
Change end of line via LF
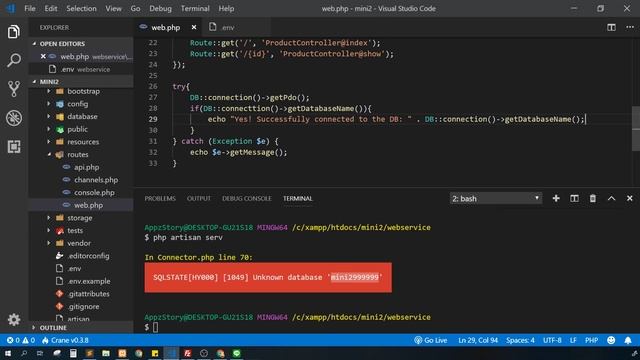(x=573, y=340)
